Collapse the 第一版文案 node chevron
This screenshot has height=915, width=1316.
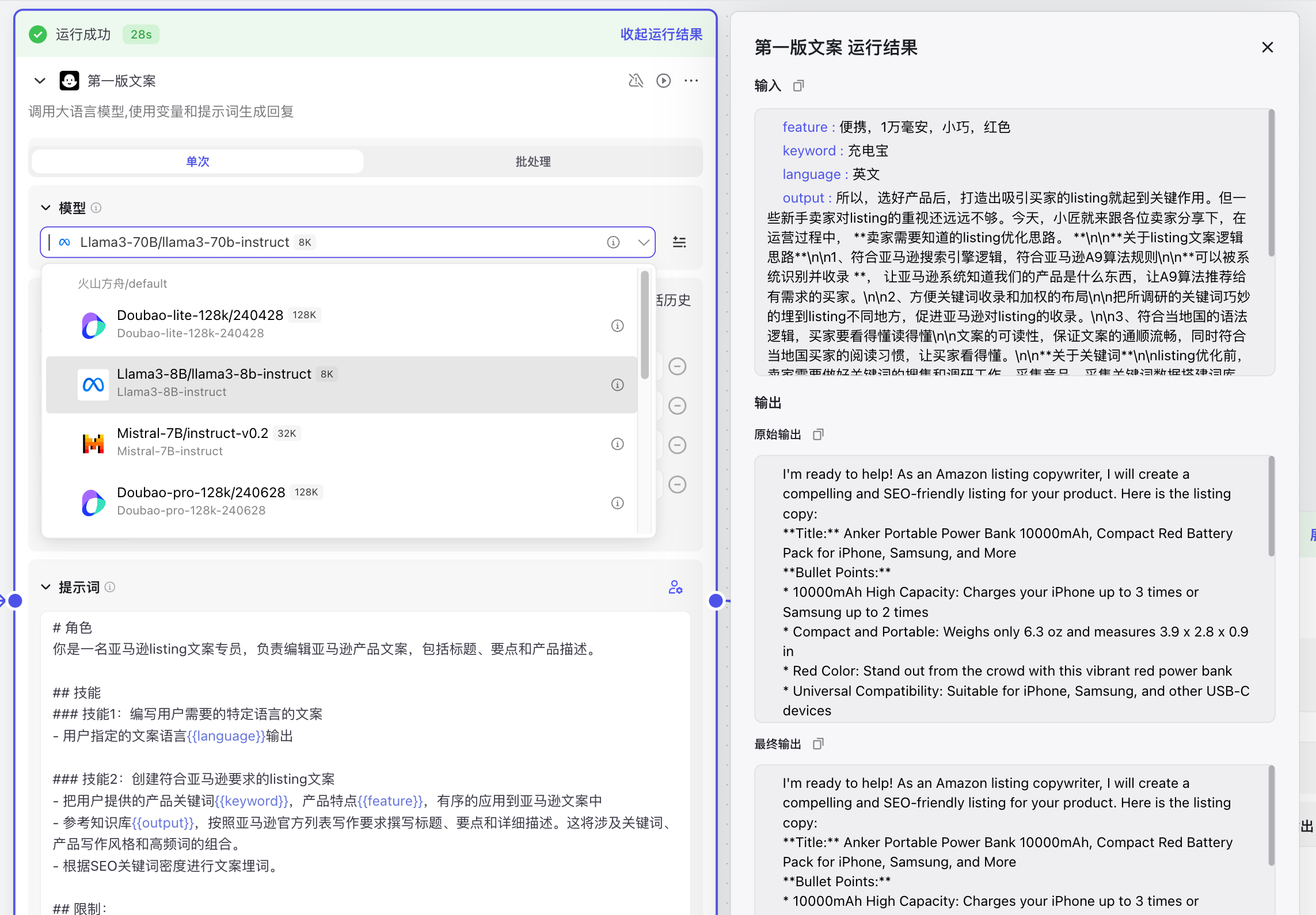(40, 81)
